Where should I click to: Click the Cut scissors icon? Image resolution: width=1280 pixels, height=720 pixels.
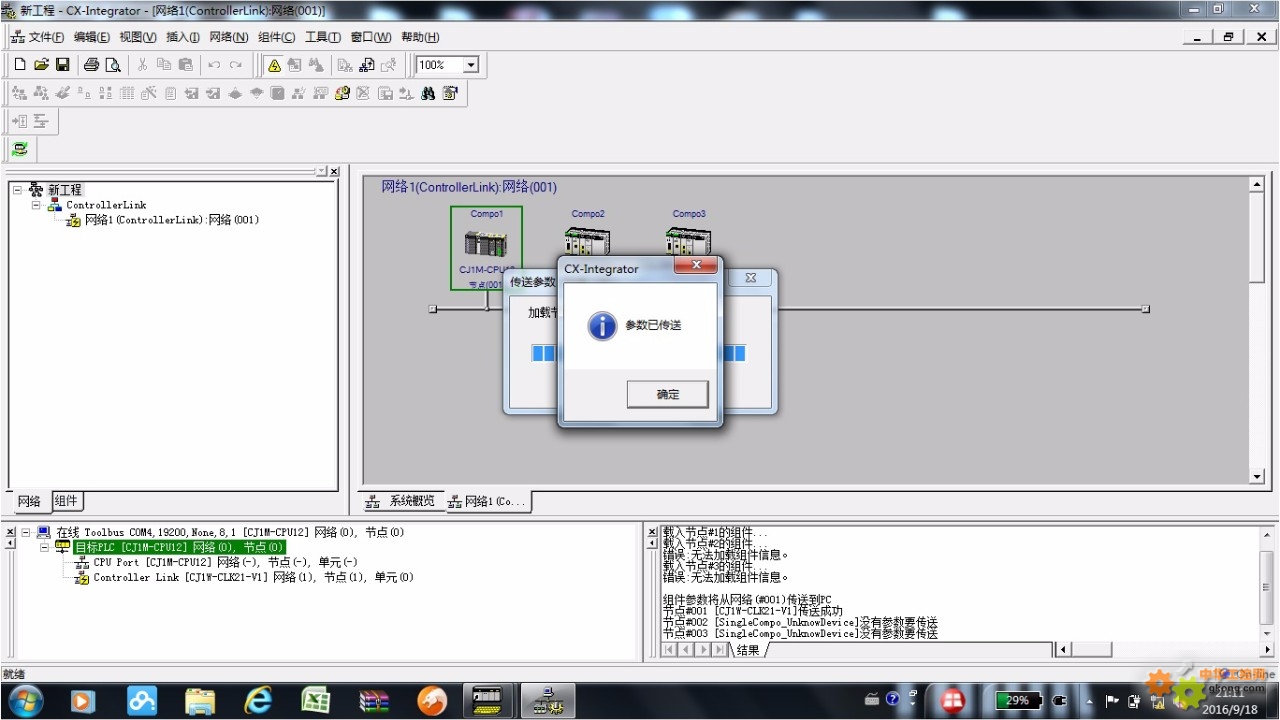point(142,65)
